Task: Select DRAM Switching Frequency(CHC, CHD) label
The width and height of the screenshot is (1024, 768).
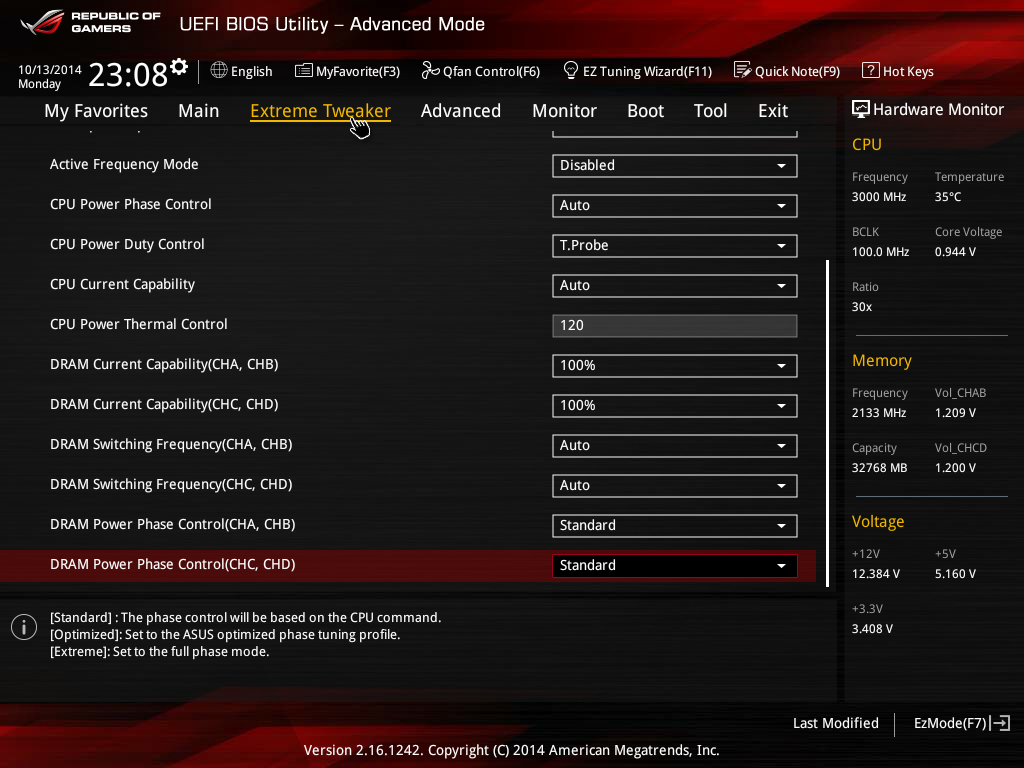Action: [171, 485]
